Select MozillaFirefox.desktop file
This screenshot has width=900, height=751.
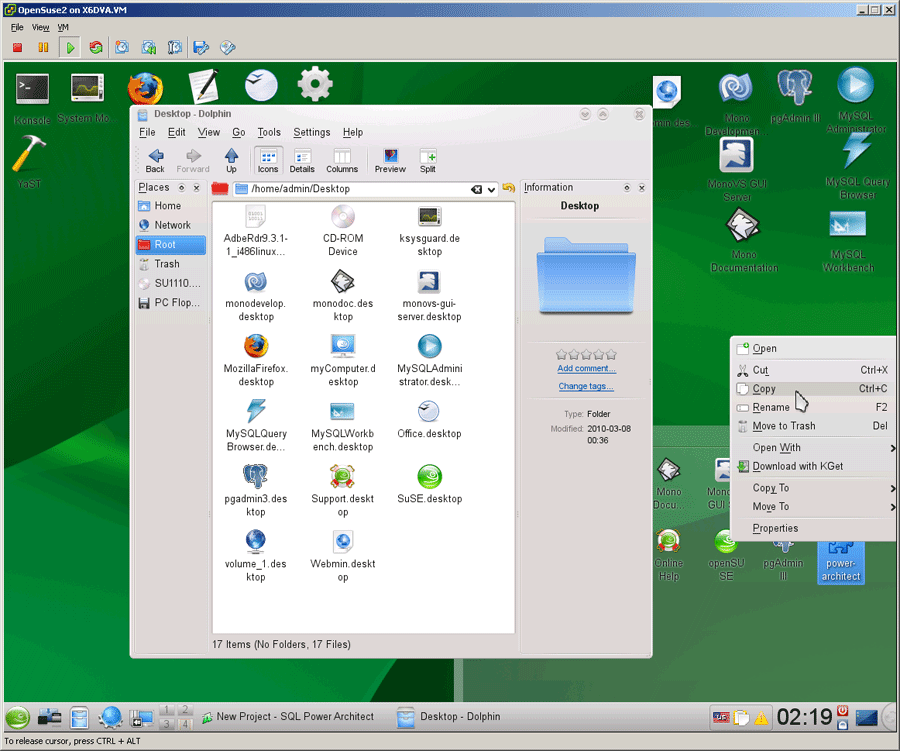pyautogui.click(x=256, y=361)
